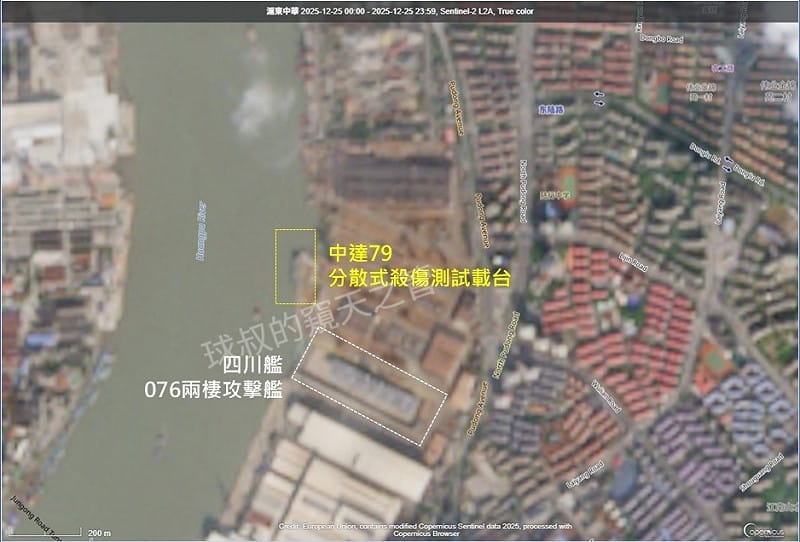Click the Dongbo Road label at top
This screenshot has width=800, height=542.
pos(660,40)
